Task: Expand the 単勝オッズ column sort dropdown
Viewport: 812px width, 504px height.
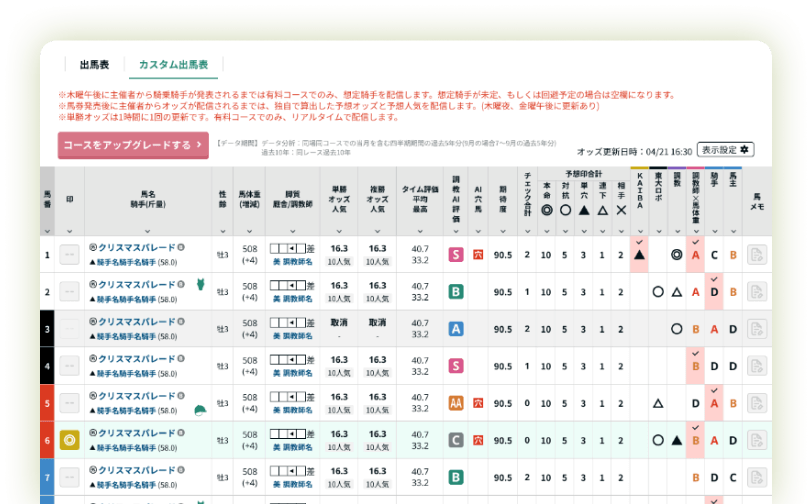Action: [x=339, y=231]
